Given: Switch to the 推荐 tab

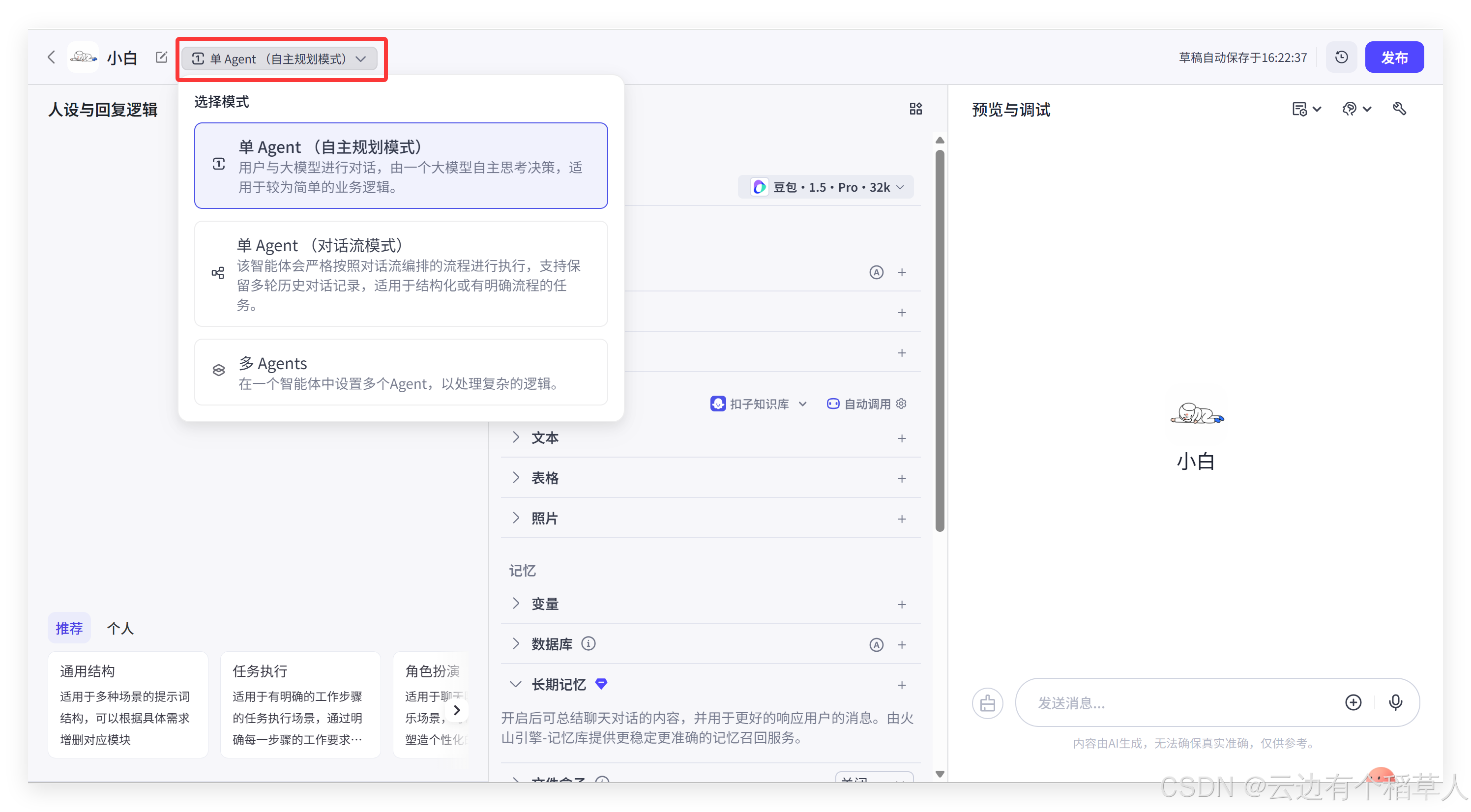Looking at the screenshot, I should click(69, 628).
